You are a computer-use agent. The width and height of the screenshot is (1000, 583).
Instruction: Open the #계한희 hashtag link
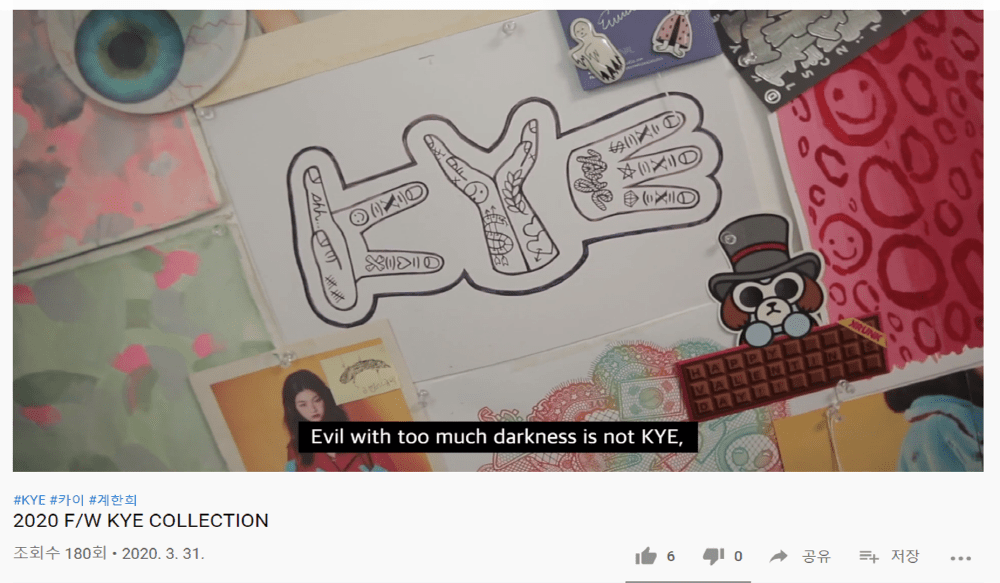113,499
